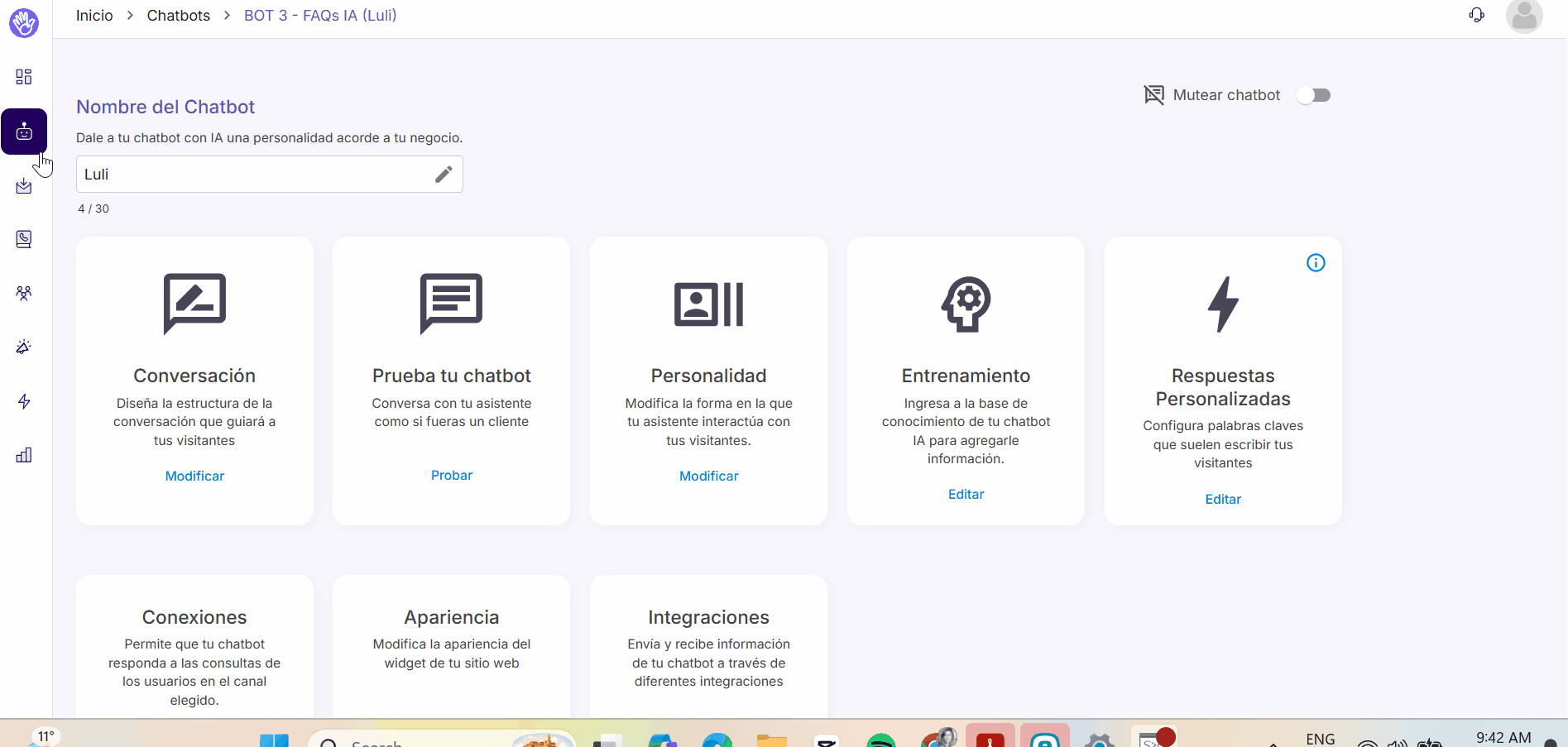
Task: Go to Chatbots in breadcrumb
Action: [x=179, y=16]
